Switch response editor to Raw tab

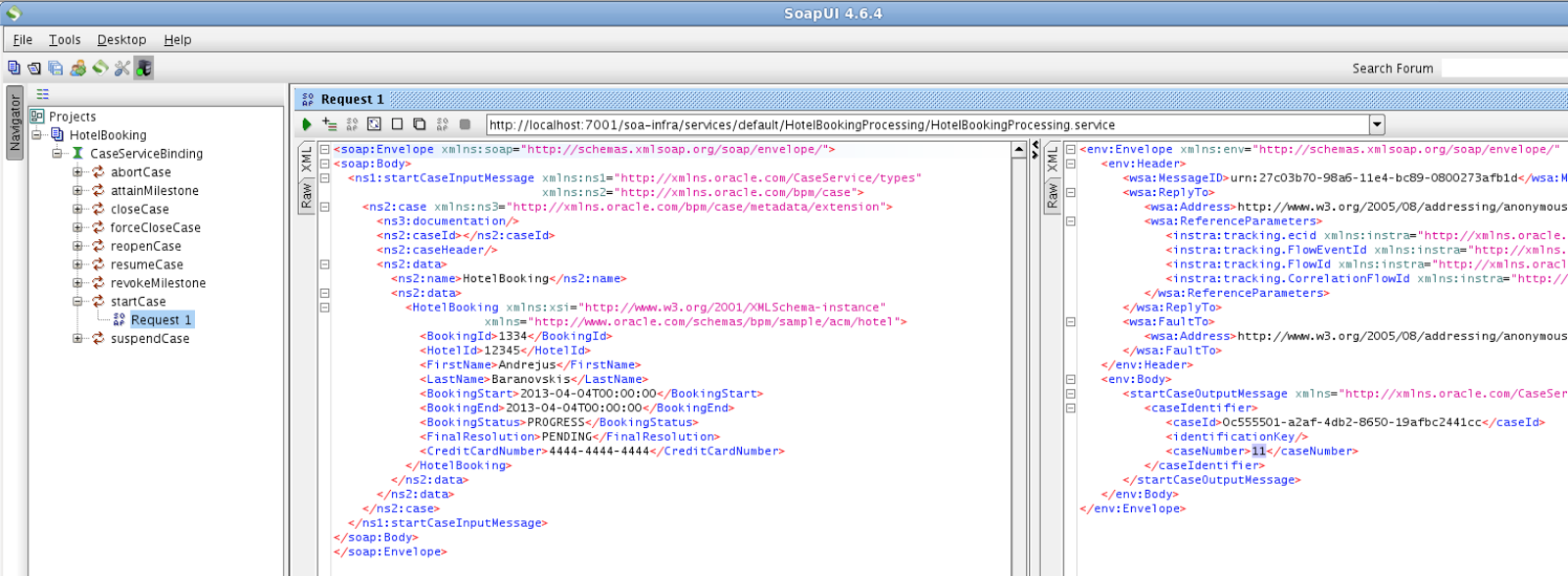[1053, 195]
